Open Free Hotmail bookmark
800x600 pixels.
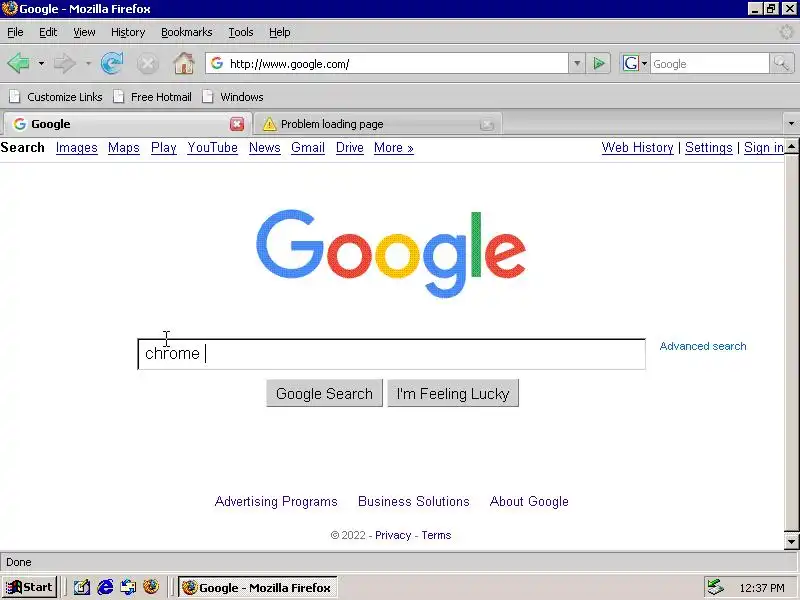coord(153,97)
